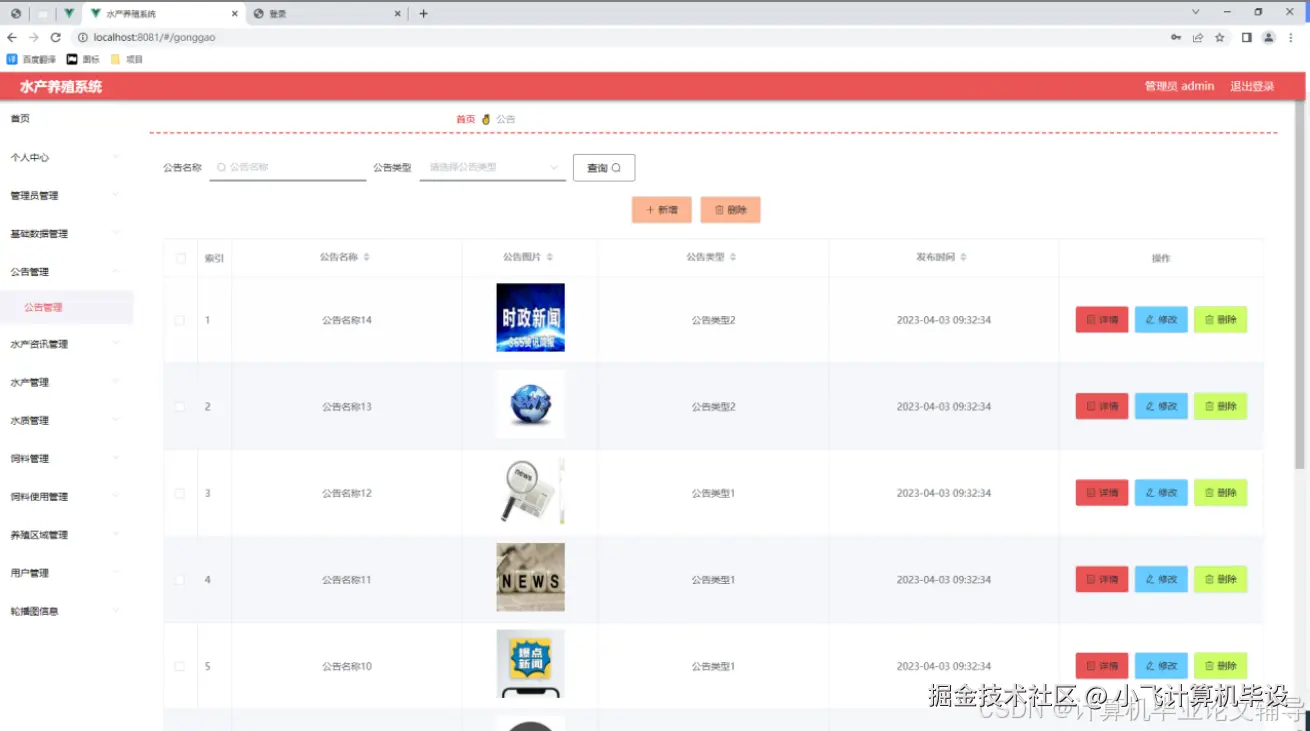Click the orange 新增 button
1310x731 pixels.
pyautogui.click(x=661, y=210)
